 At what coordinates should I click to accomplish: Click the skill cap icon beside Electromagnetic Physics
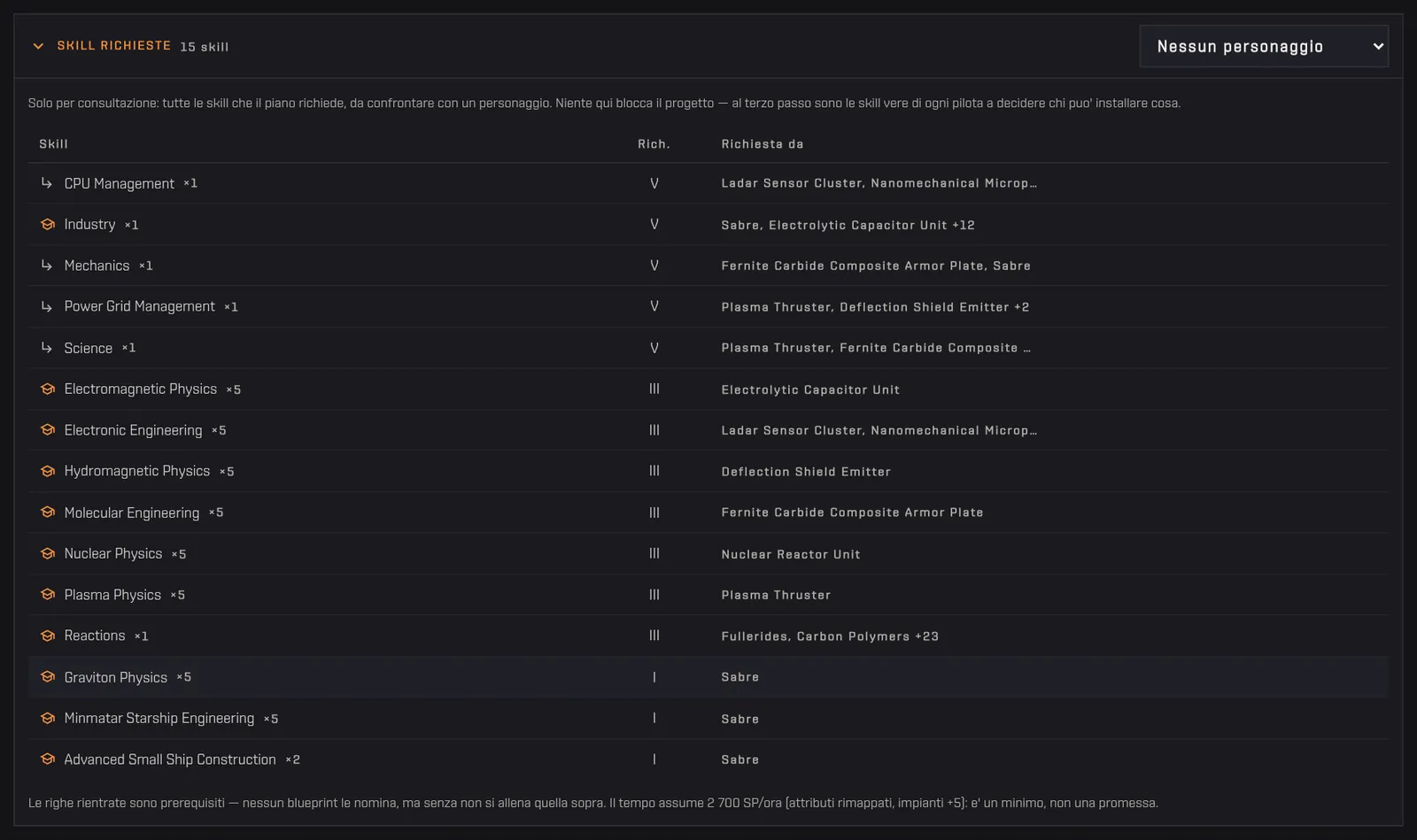[48, 389]
